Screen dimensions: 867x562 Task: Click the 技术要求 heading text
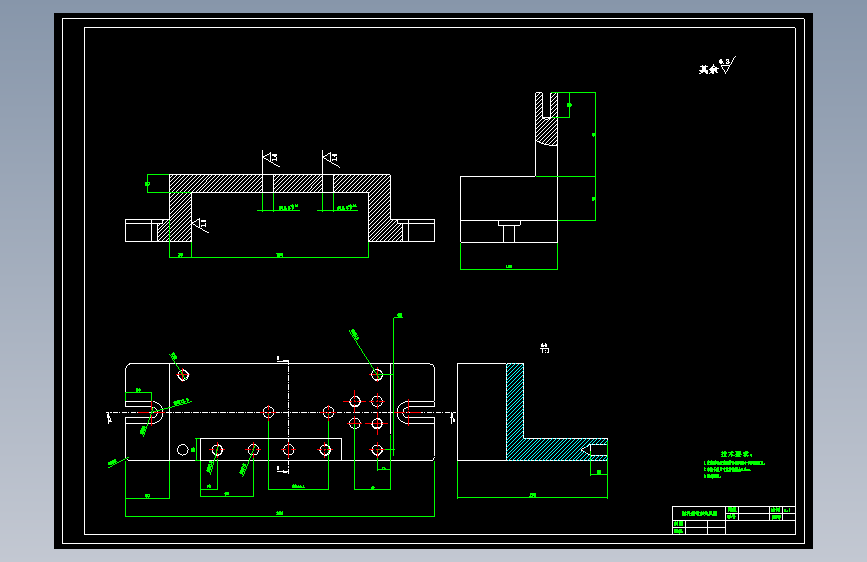[736, 454]
